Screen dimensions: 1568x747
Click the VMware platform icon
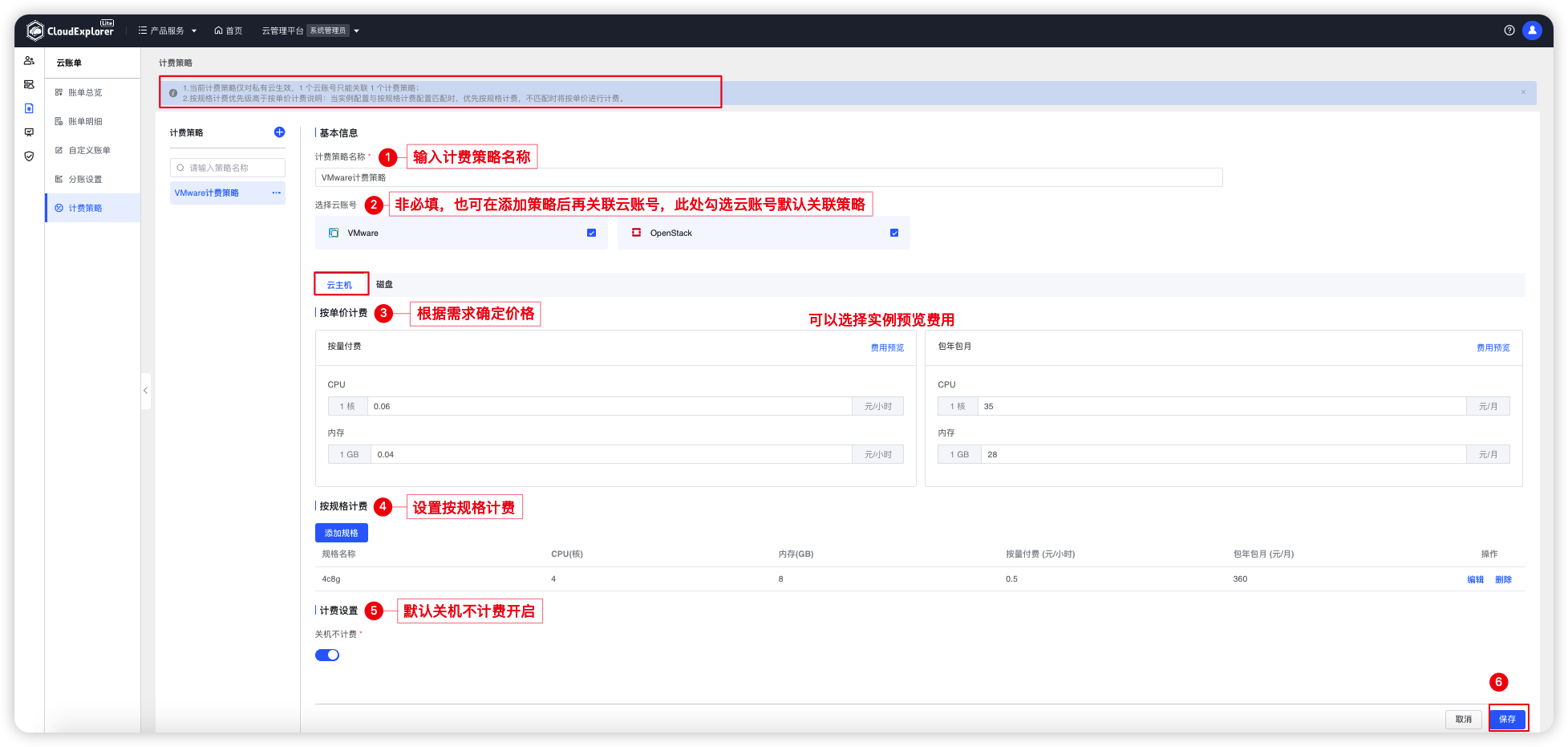pyautogui.click(x=334, y=233)
